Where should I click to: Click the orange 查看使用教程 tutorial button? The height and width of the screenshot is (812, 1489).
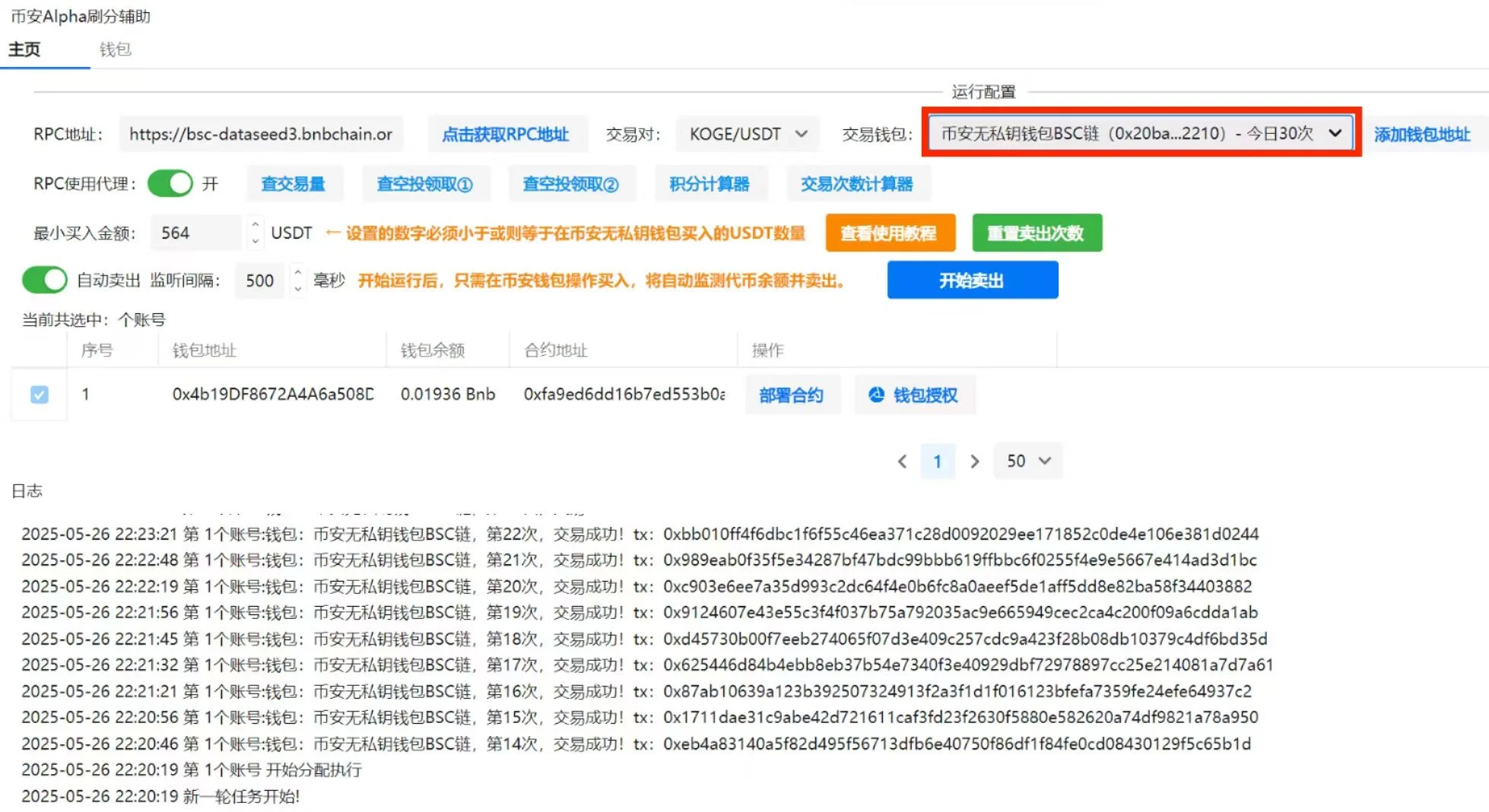click(891, 233)
